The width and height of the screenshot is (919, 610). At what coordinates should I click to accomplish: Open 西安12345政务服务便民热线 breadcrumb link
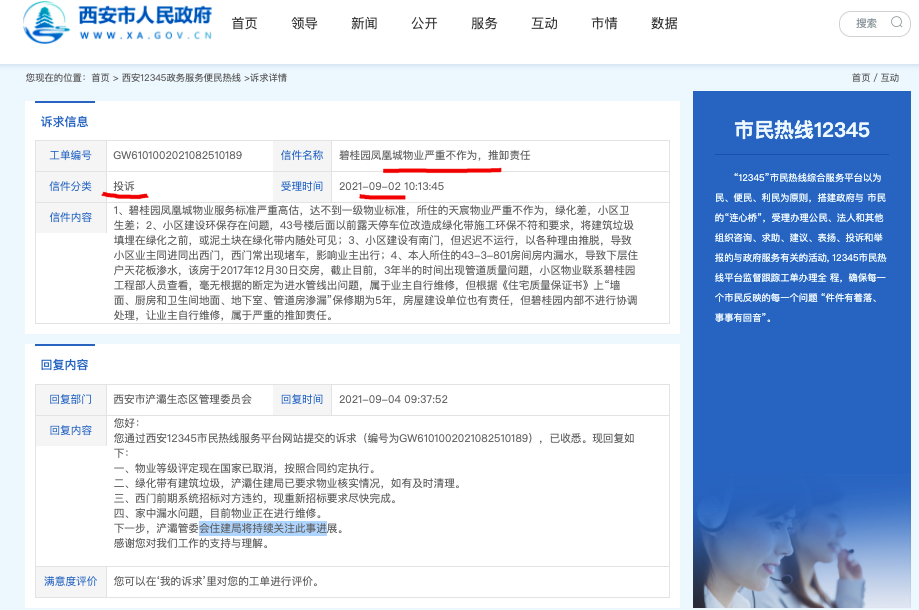click(181, 78)
